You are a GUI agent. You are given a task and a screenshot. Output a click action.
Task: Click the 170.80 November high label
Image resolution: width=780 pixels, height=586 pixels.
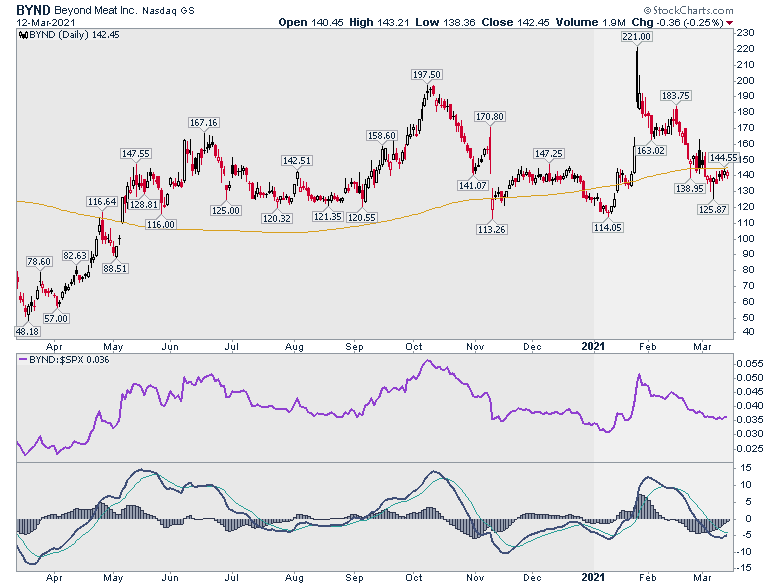pos(489,117)
